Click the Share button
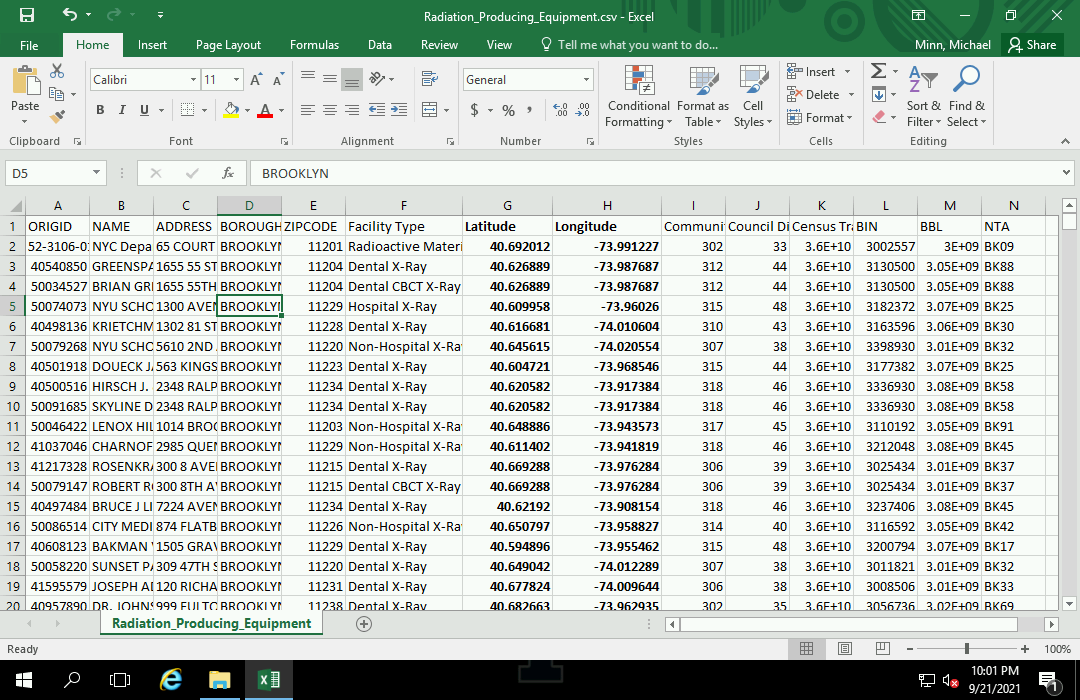1080x700 pixels. [1032, 45]
